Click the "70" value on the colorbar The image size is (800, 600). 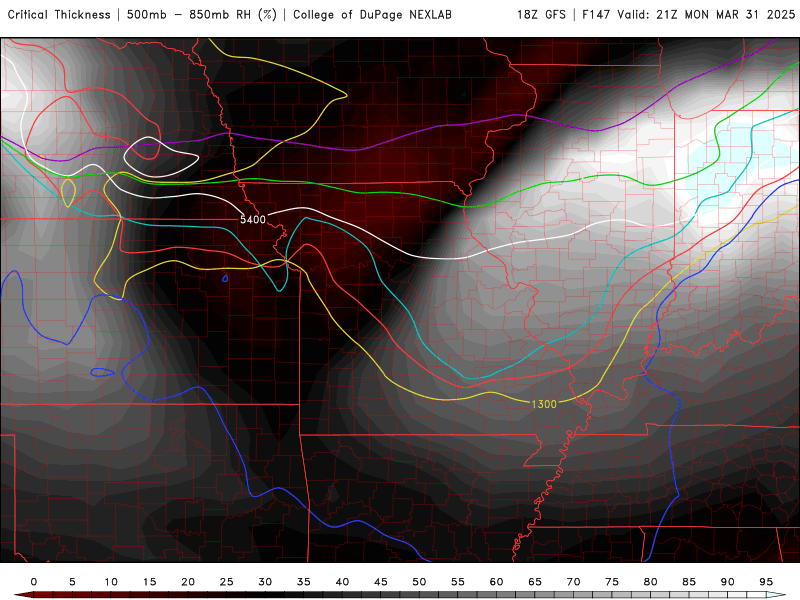coord(573,582)
